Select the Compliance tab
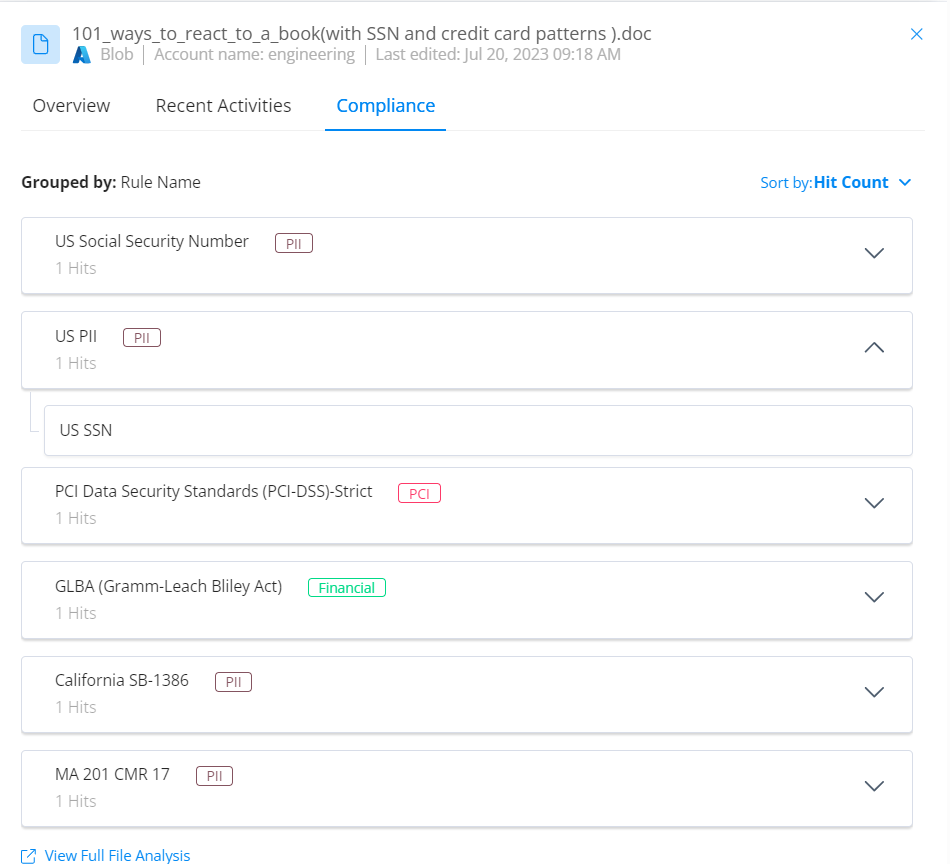 [x=385, y=105]
